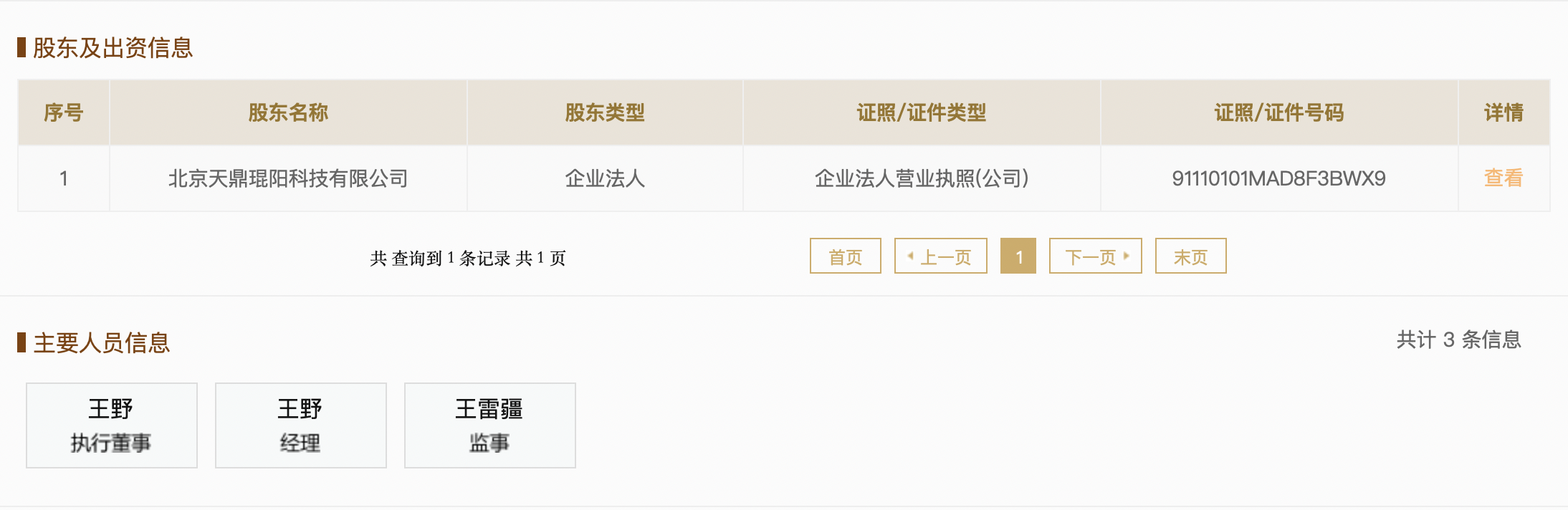Select page number 1
This screenshot has width=1568, height=510.
tap(1018, 256)
